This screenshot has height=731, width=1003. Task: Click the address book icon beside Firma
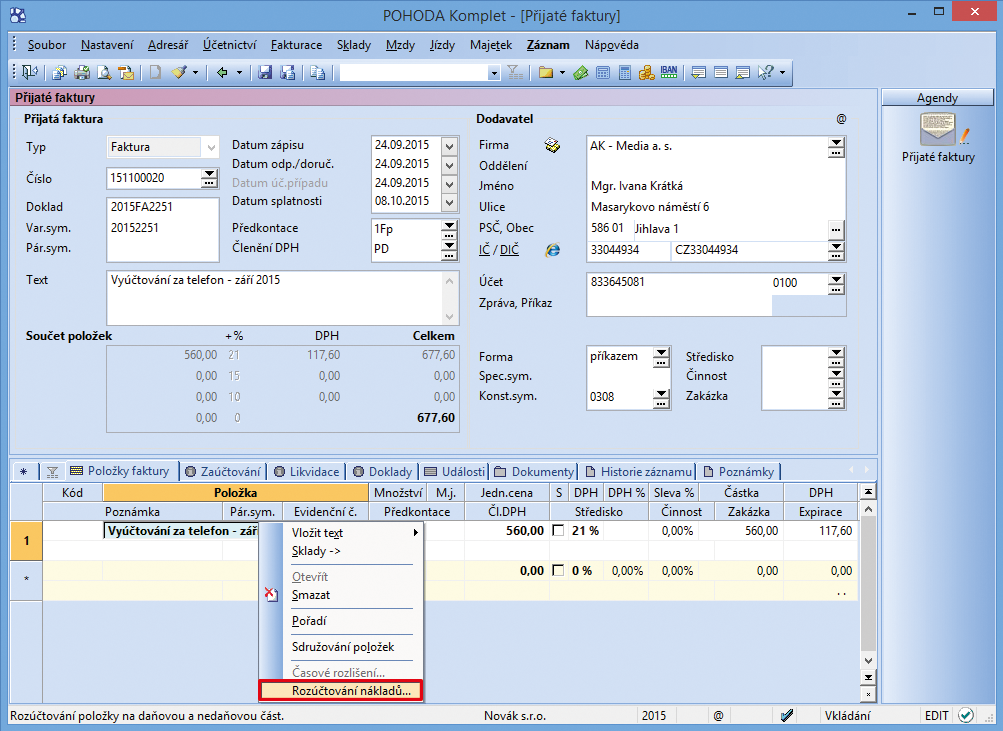[552, 146]
